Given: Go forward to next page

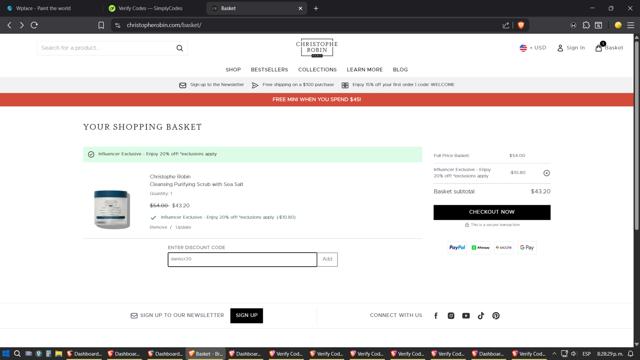Looking at the screenshot, I should (22, 25).
